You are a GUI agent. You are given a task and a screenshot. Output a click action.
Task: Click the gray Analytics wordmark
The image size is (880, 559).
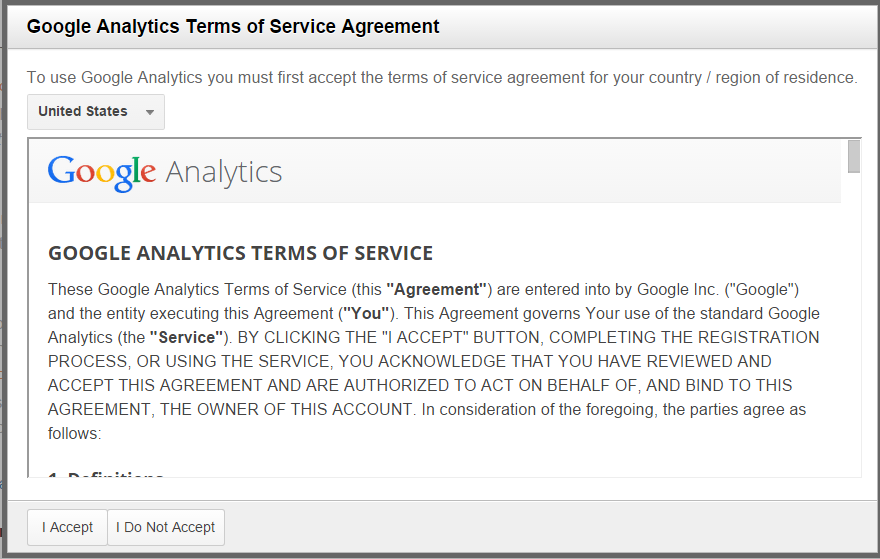coord(223,173)
